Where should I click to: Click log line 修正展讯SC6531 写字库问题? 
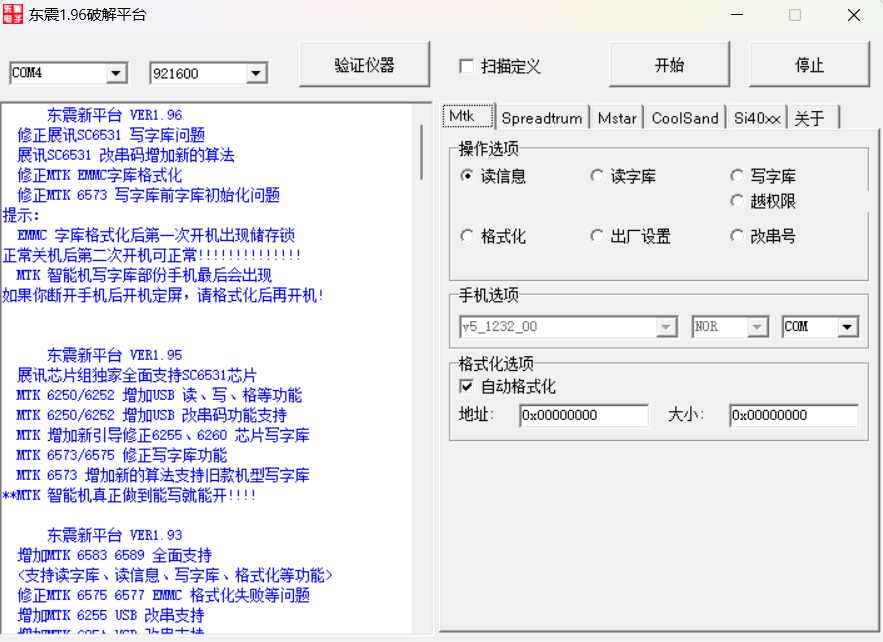point(111,135)
